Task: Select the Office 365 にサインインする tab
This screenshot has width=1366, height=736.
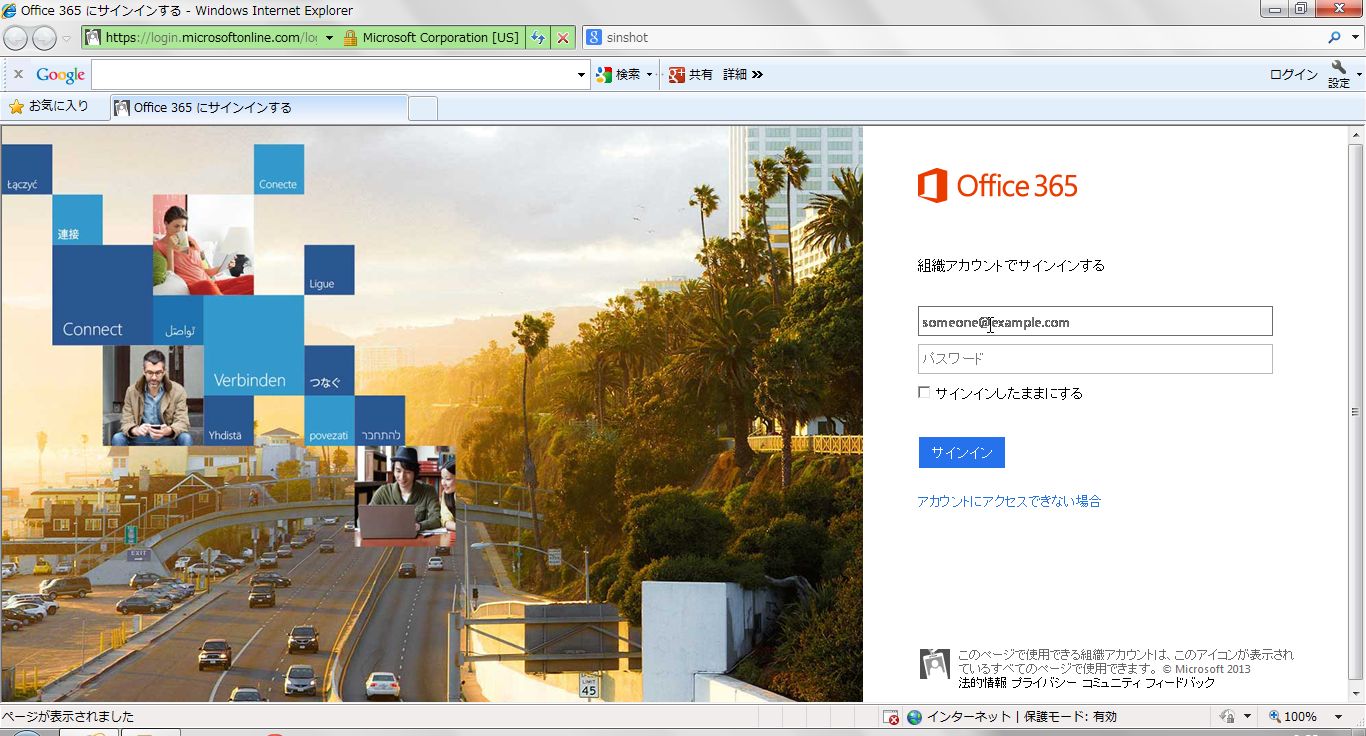Action: (x=259, y=107)
